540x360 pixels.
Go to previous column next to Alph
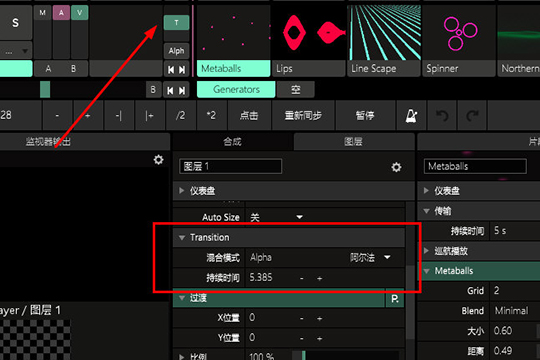(171, 70)
